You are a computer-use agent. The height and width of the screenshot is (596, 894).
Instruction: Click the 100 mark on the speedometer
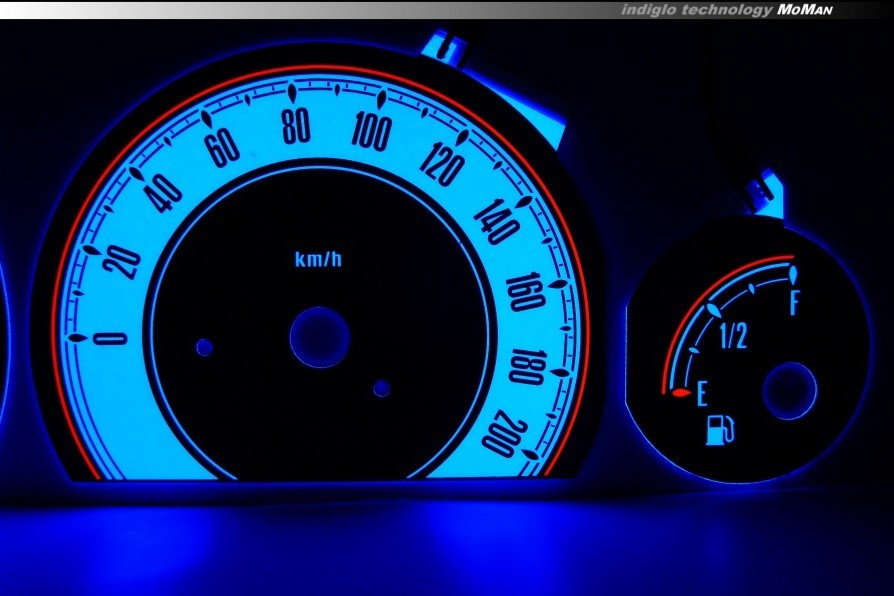(372, 131)
